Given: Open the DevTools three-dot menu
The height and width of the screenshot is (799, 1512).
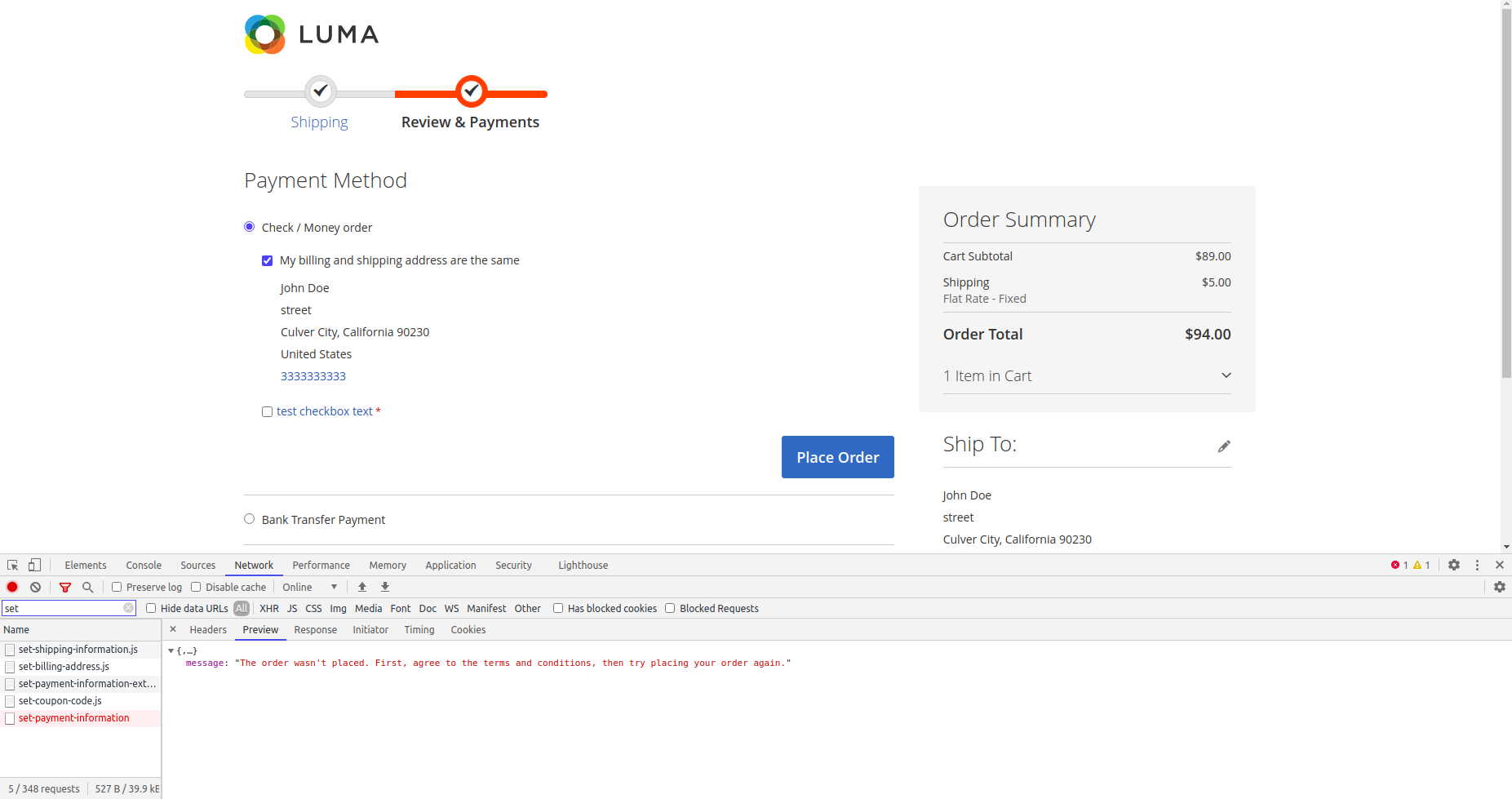Looking at the screenshot, I should [1477, 565].
